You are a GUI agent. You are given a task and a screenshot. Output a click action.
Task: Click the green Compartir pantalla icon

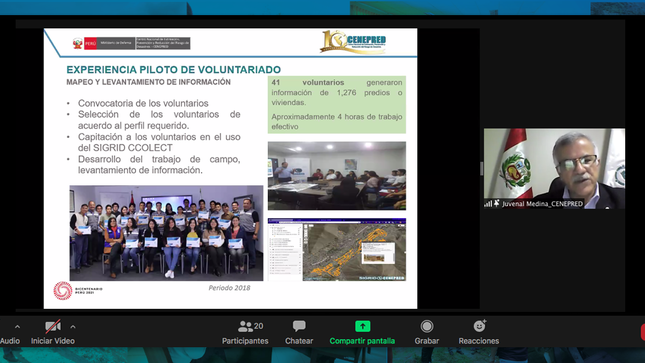click(x=362, y=326)
